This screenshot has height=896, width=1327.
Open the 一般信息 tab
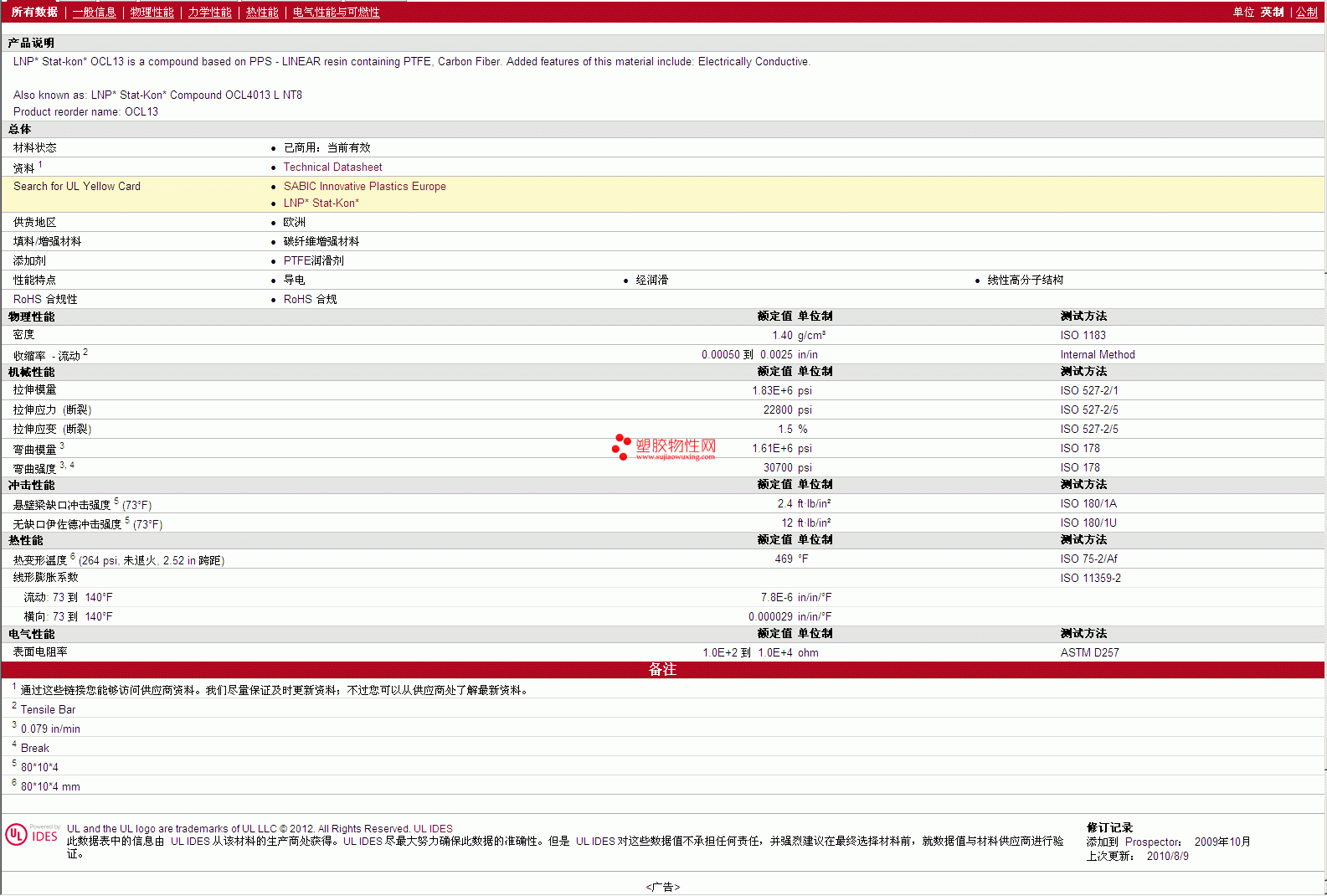(x=94, y=12)
